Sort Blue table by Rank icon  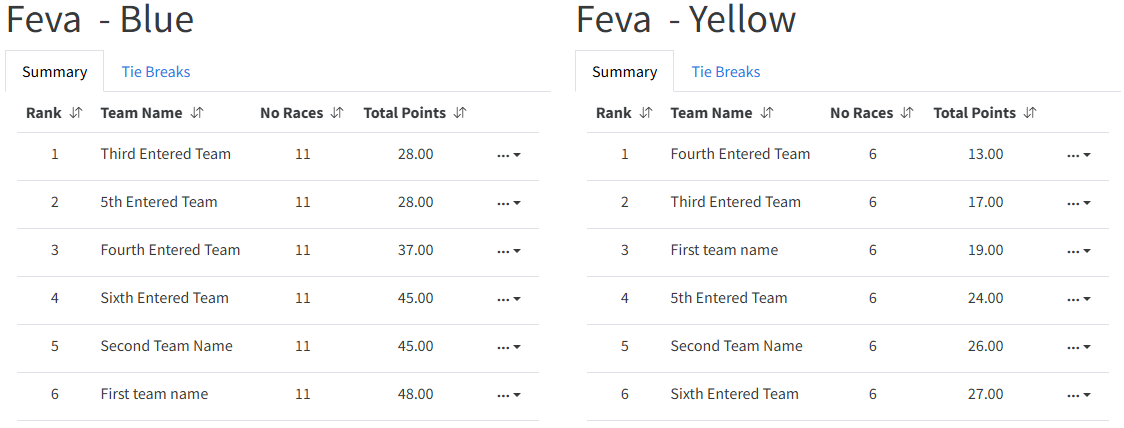coord(76,113)
